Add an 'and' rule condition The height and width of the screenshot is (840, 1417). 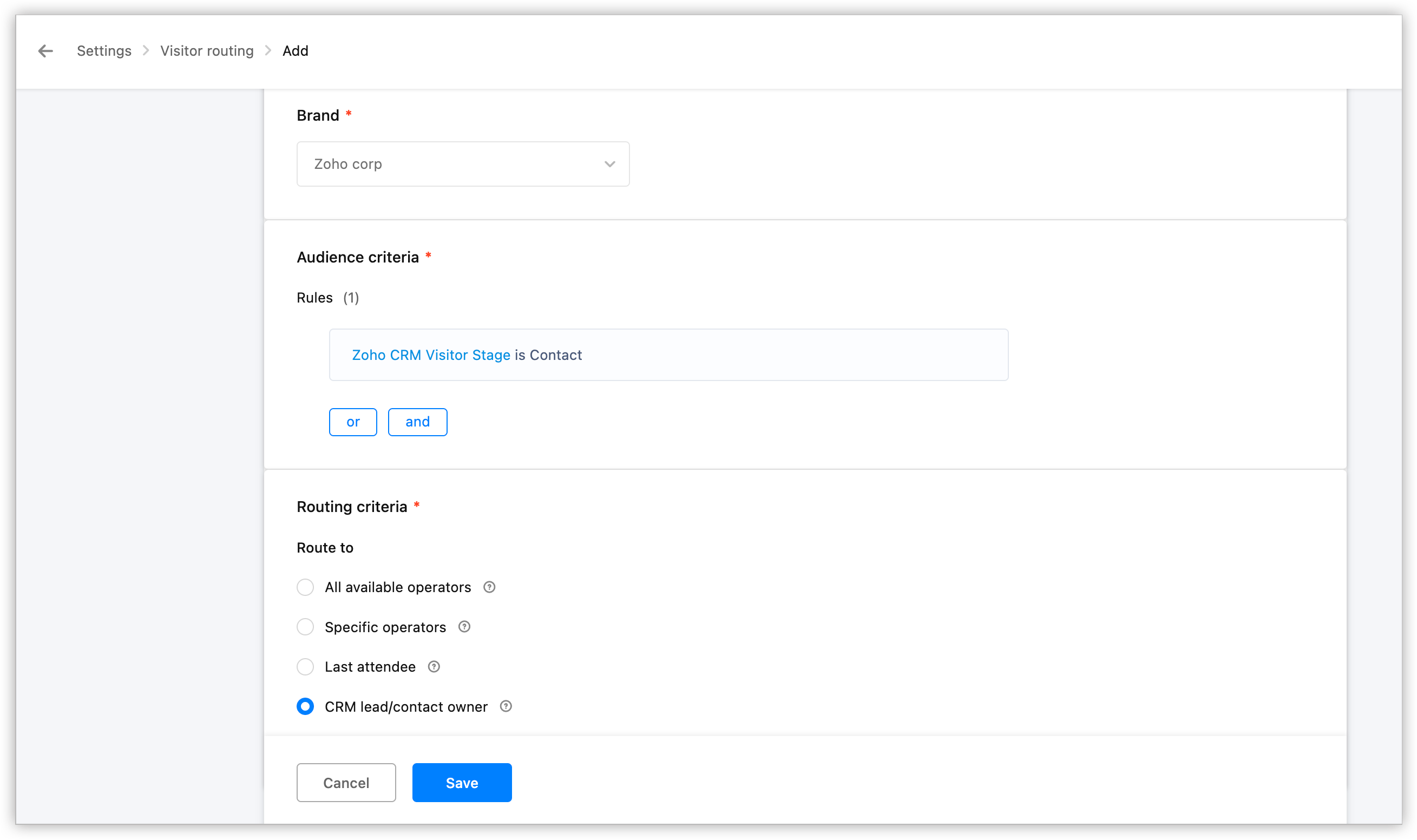coord(417,422)
